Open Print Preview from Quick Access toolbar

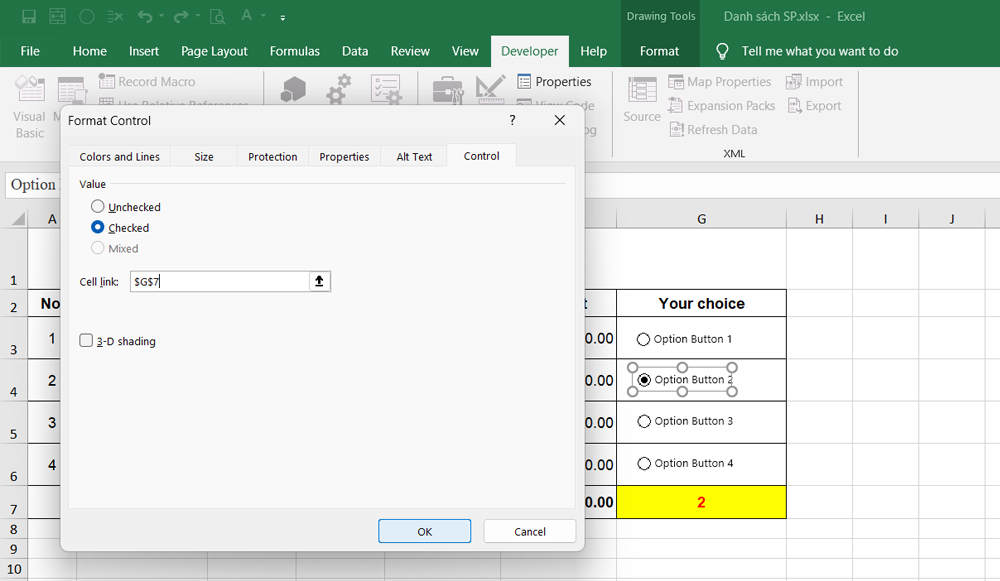(217, 17)
